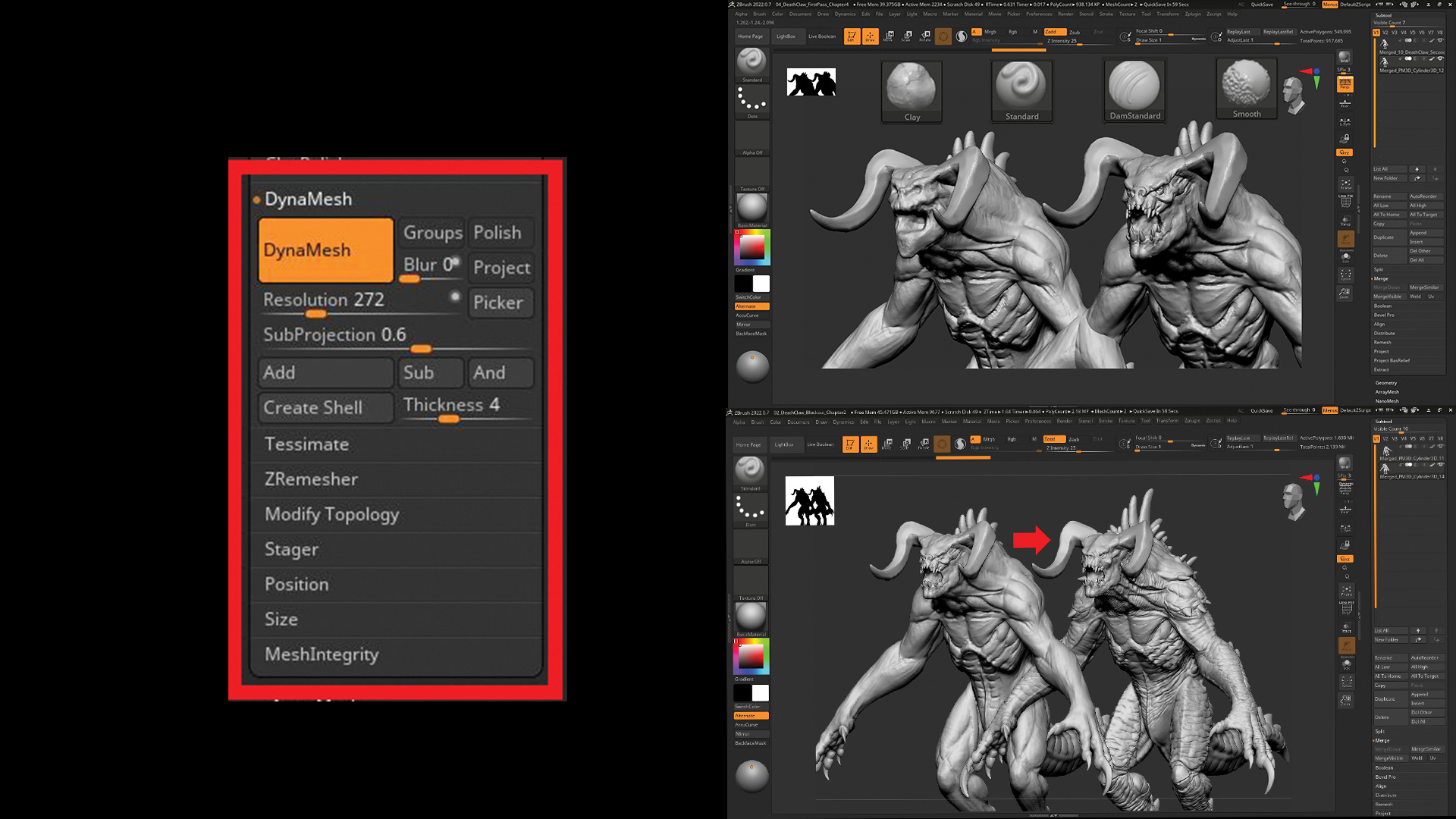Expand the Geometry section in SubTool
Image resolution: width=1456 pixels, height=819 pixels.
[1387, 382]
